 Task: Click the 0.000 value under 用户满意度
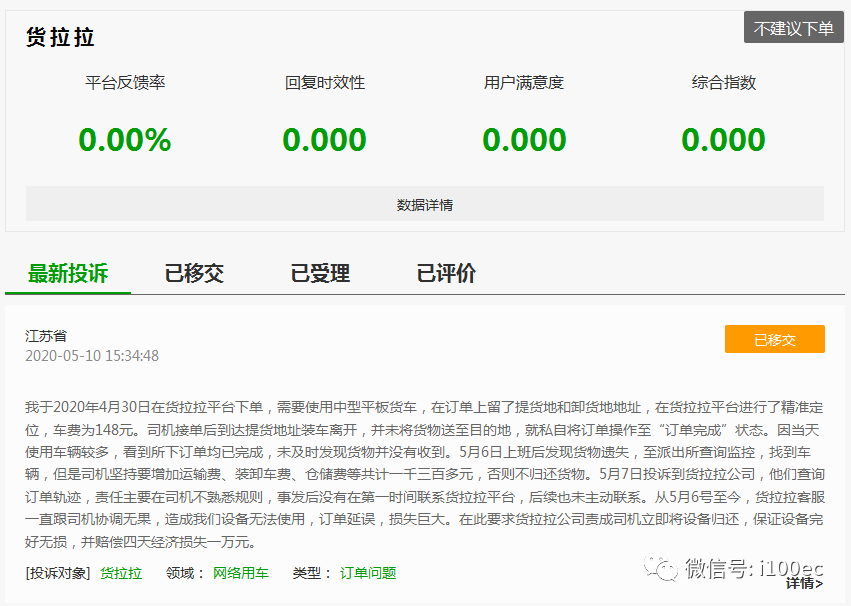(x=524, y=139)
